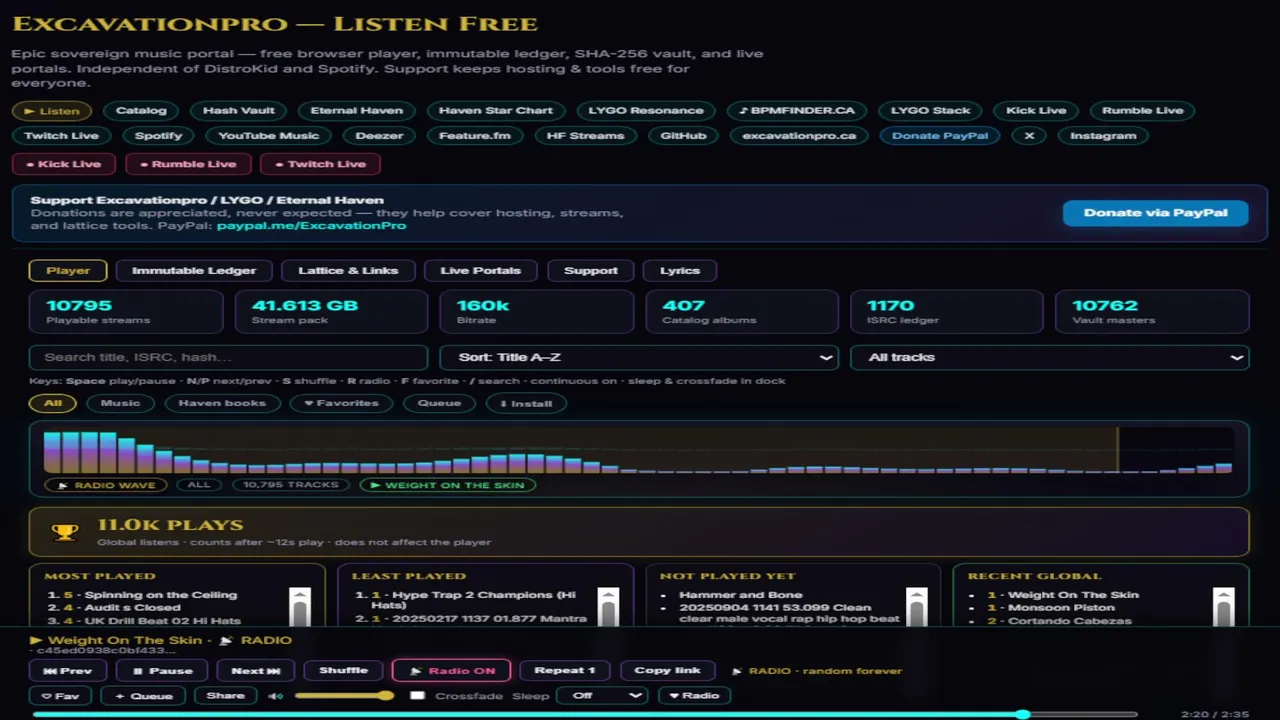Toggle Shuffle mode
The image size is (1280, 720).
coord(343,671)
